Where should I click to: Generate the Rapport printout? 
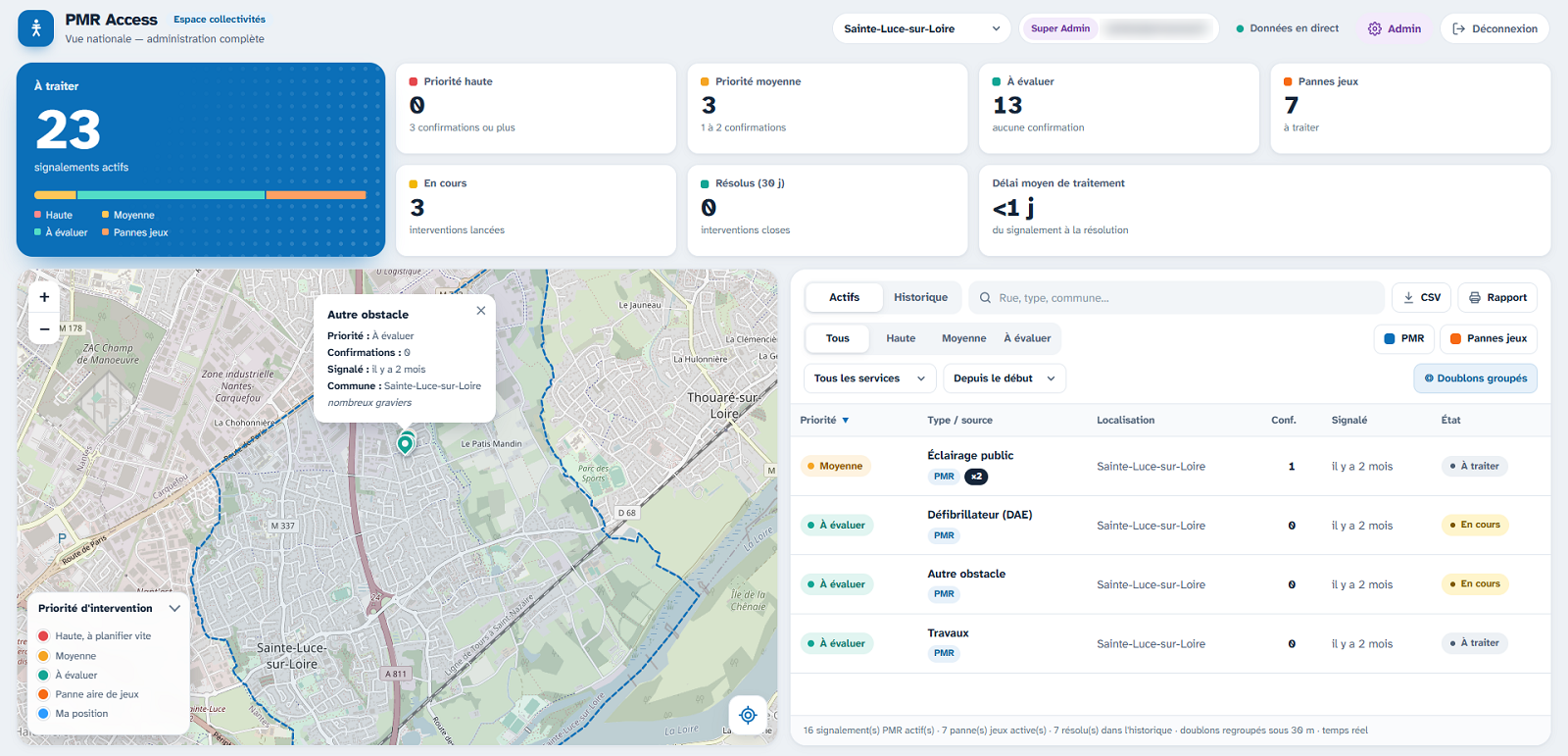click(1497, 297)
